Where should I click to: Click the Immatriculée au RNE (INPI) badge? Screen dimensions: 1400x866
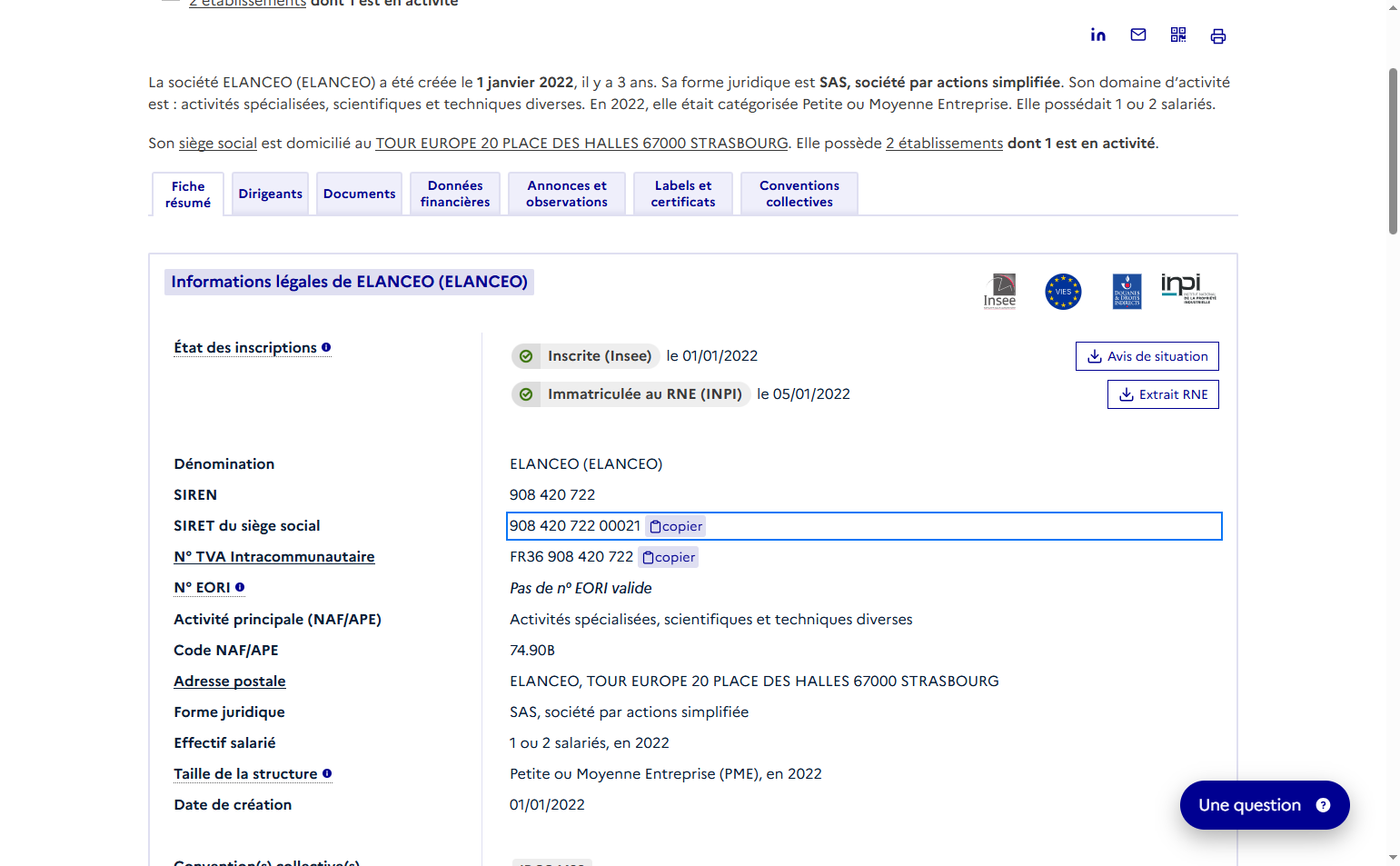(631, 394)
